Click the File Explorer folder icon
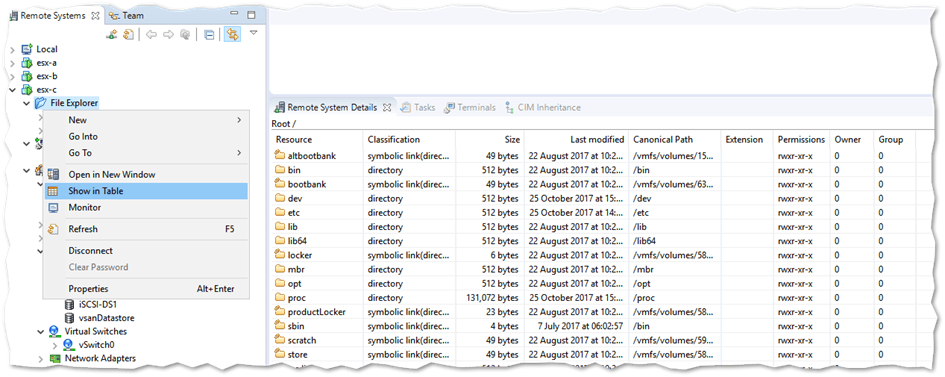The height and width of the screenshot is (377, 945). pos(40,103)
